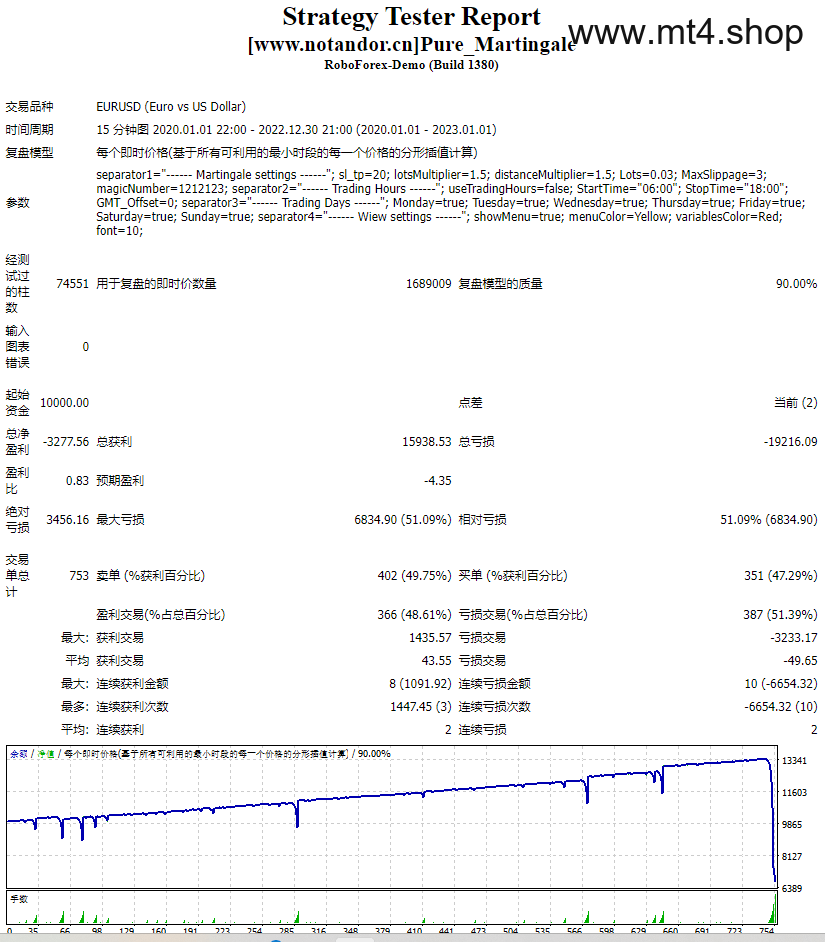The width and height of the screenshot is (825, 942).
Task: Click average loss trade value -49.65
Action: point(800,660)
